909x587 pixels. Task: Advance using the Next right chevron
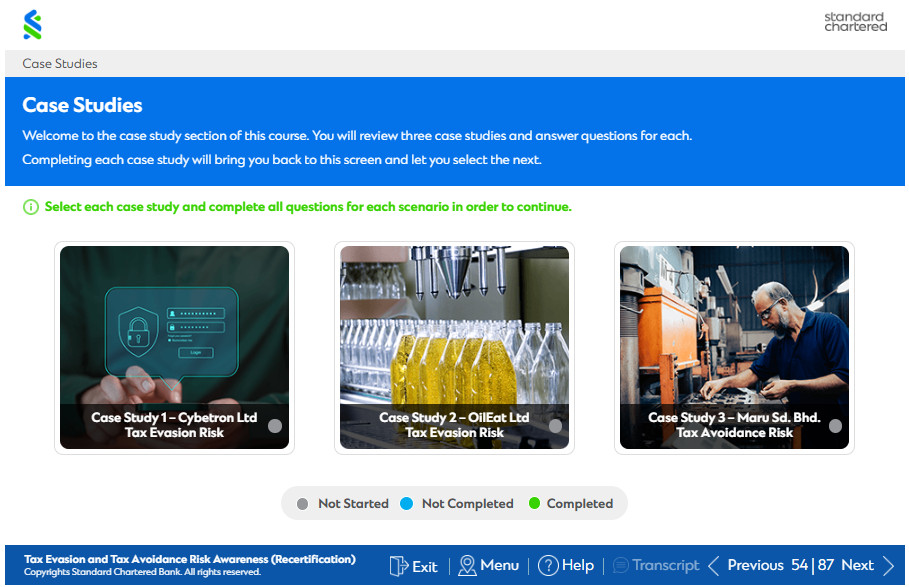(888, 566)
